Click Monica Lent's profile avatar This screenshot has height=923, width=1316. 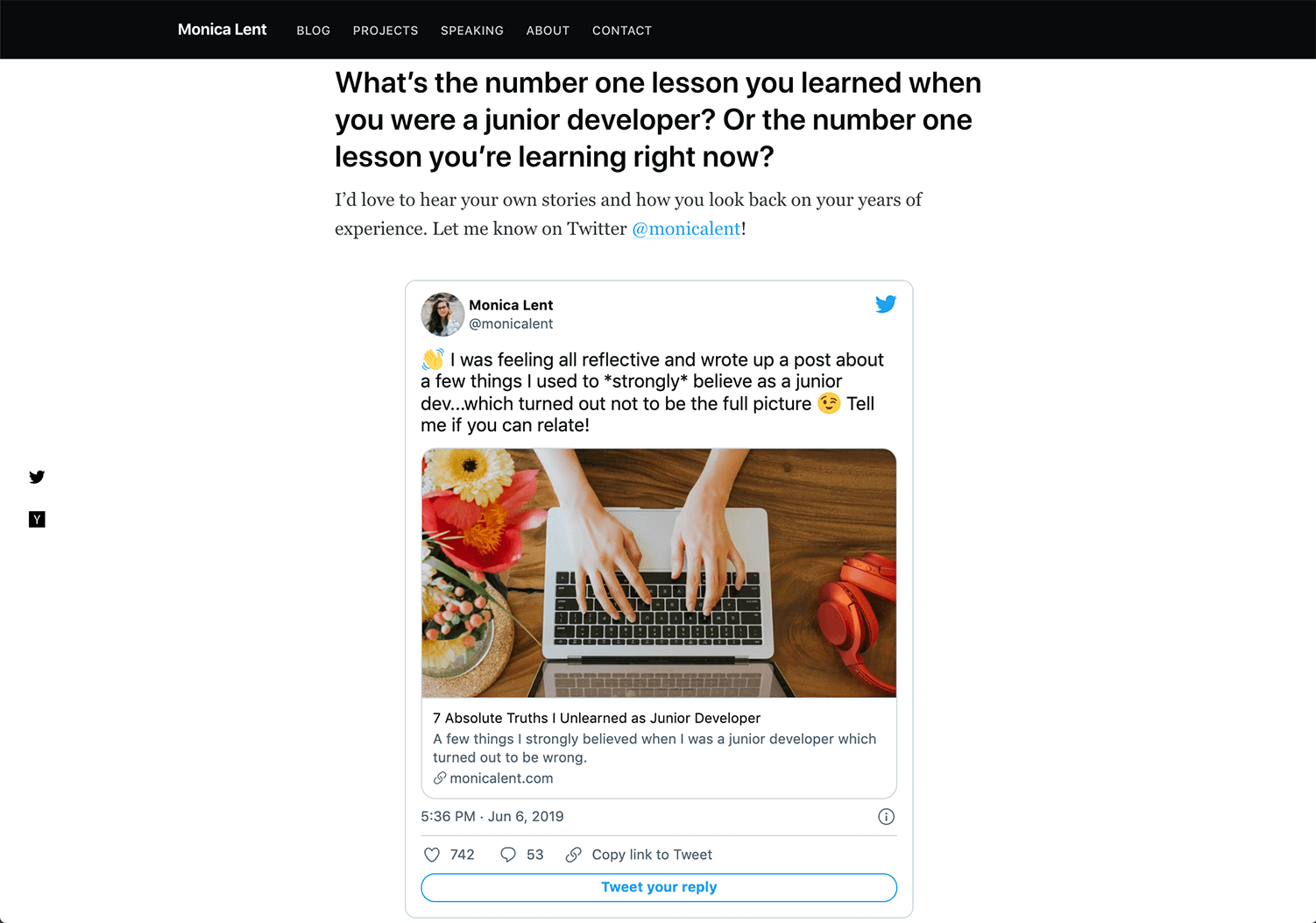[442, 315]
